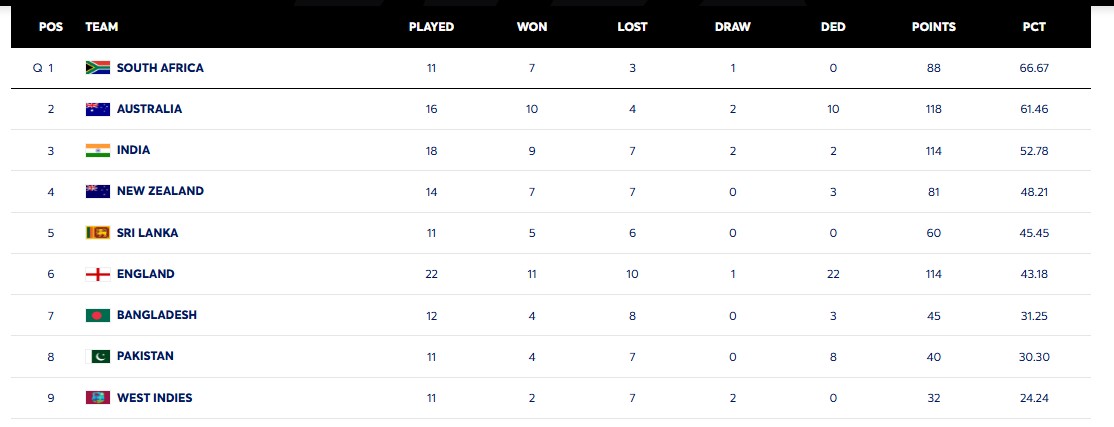The image size is (1114, 427).
Task: Click the Sri Lanka flag icon
Action: [x=97, y=233]
